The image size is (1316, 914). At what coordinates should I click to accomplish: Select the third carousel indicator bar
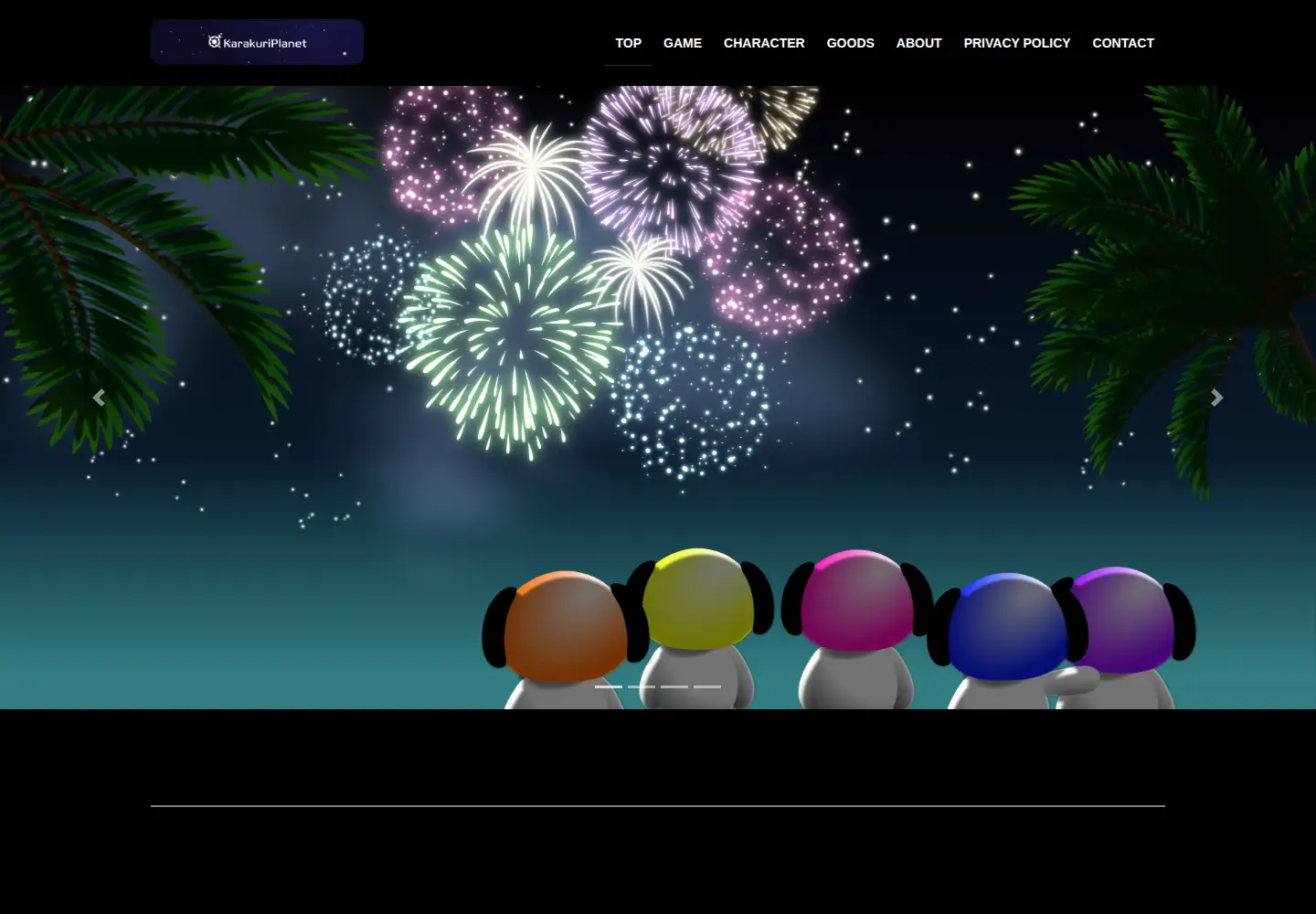(x=674, y=686)
